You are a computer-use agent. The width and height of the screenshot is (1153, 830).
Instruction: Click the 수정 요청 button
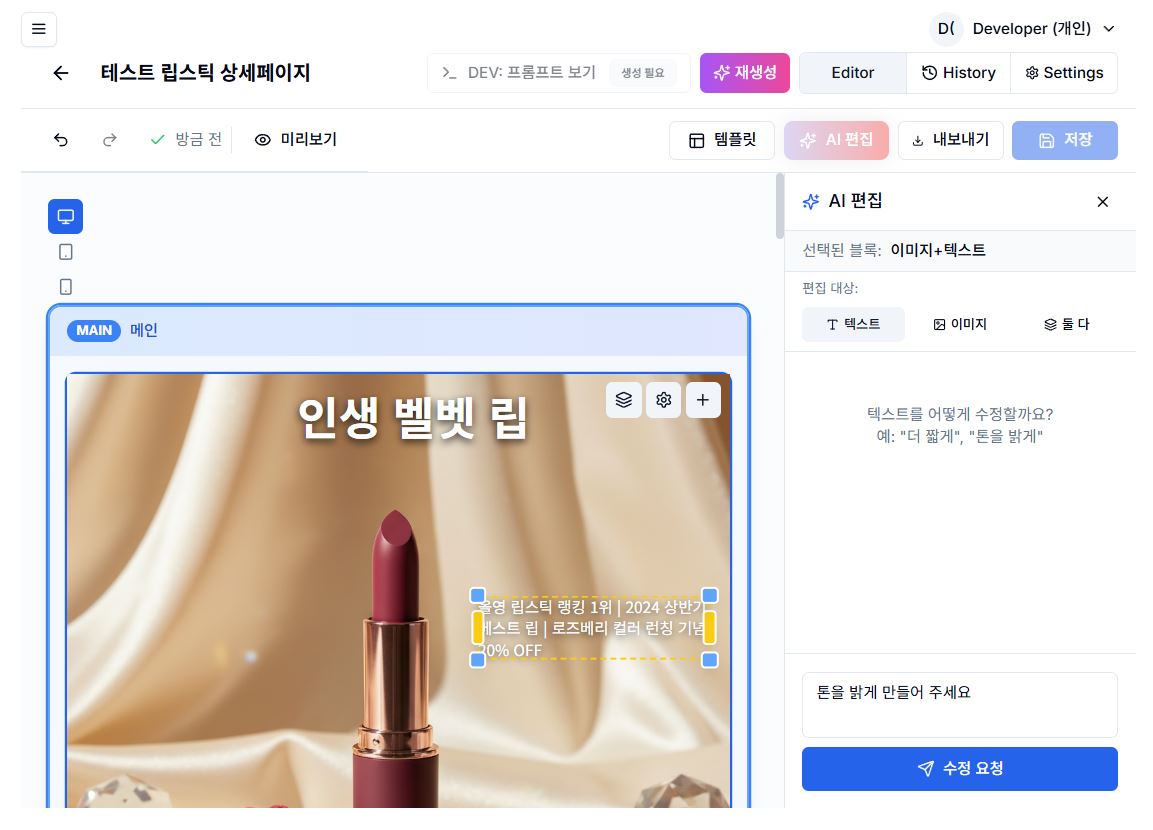coord(959,768)
